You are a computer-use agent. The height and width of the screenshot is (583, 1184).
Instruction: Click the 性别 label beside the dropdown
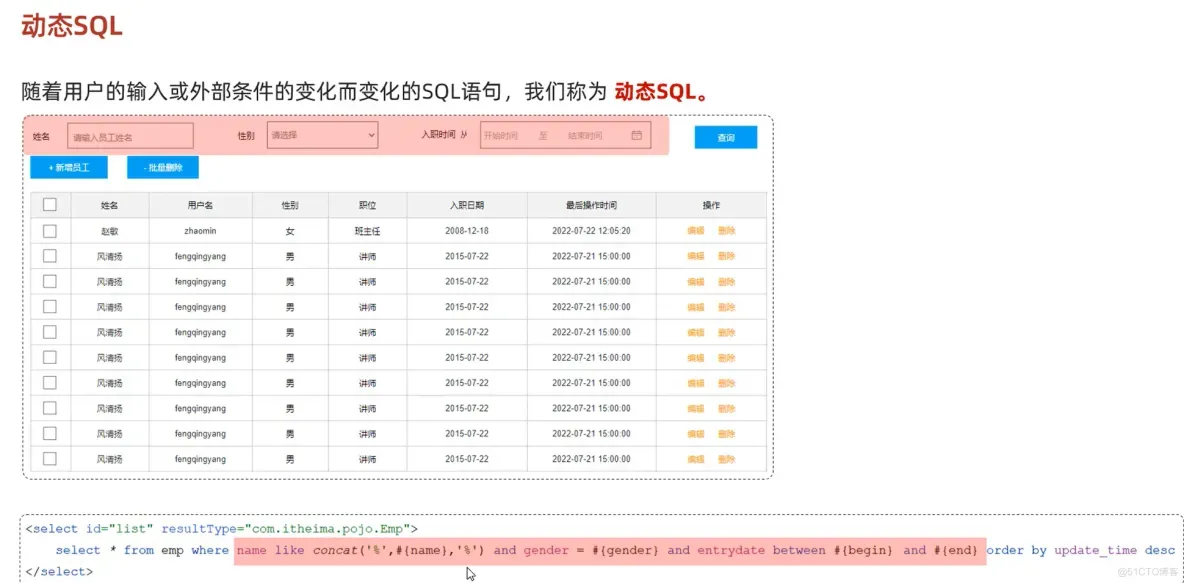[246, 136]
